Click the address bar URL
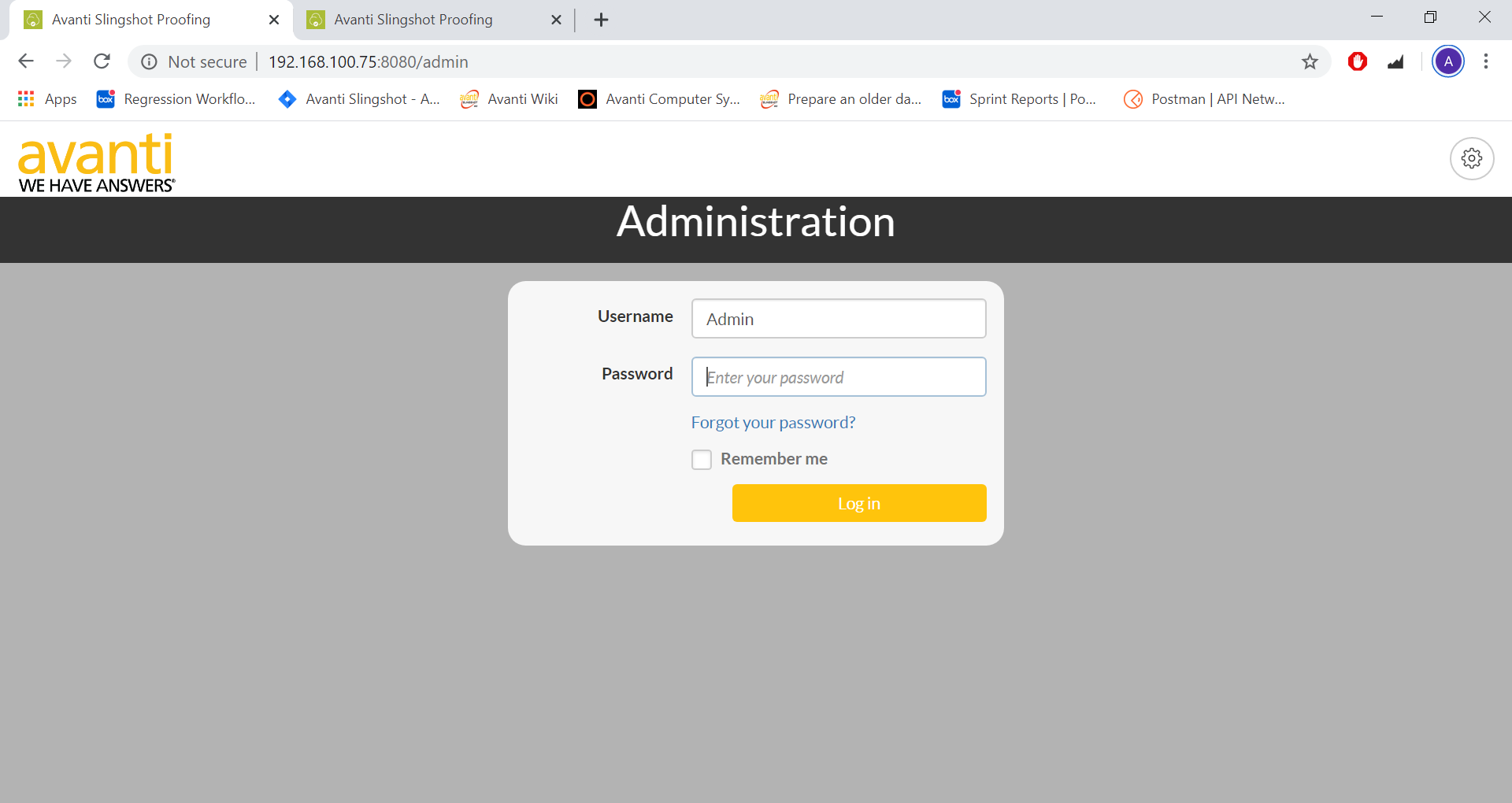The height and width of the screenshot is (803, 1512). click(x=369, y=61)
